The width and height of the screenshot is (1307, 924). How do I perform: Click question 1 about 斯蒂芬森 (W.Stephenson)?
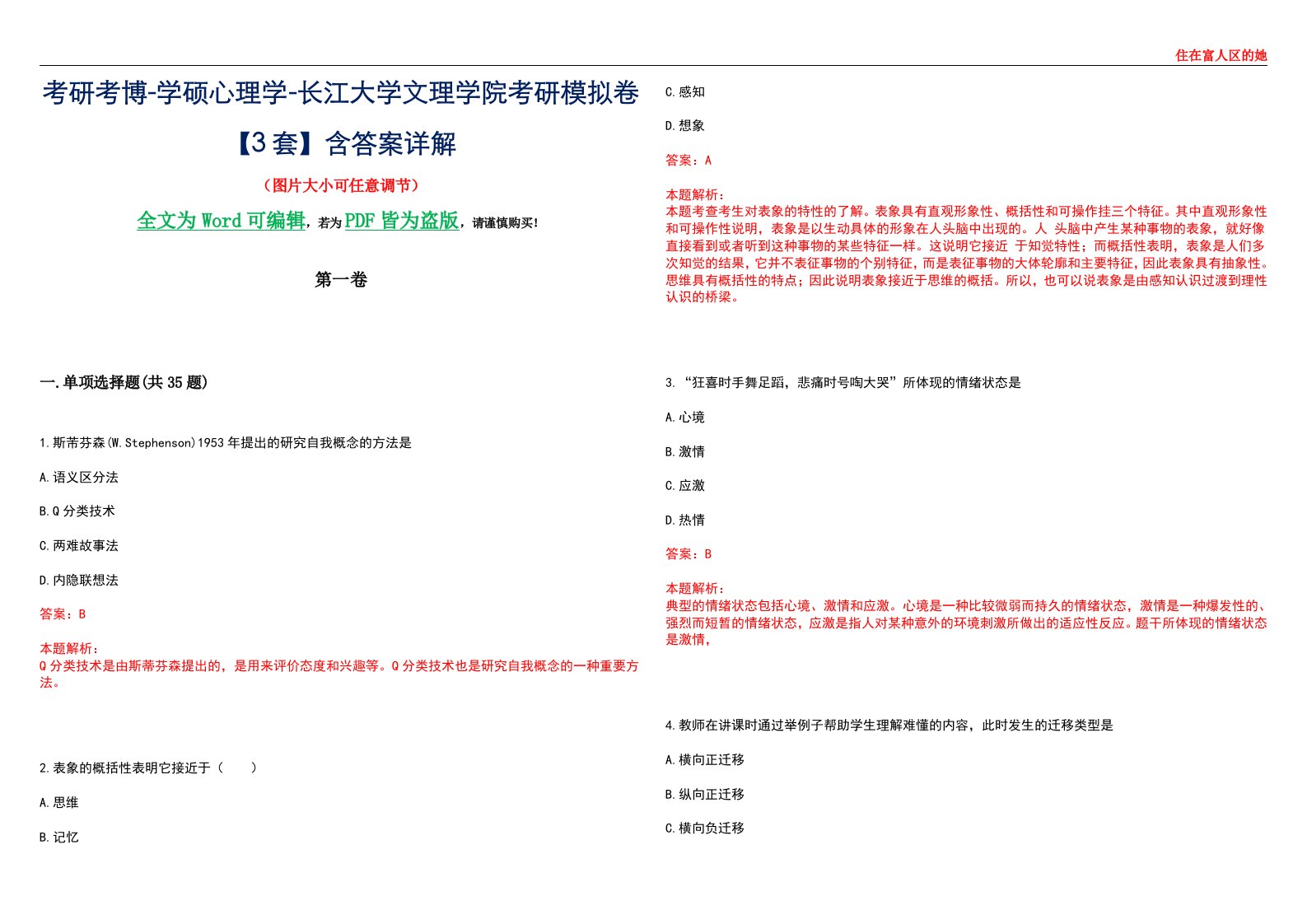(225, 443)
